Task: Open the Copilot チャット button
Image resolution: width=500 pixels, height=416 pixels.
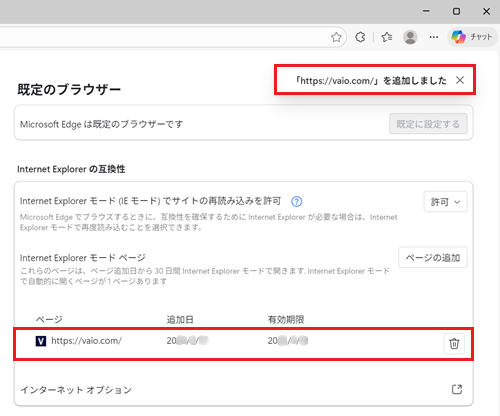Action: pos(472,37)
